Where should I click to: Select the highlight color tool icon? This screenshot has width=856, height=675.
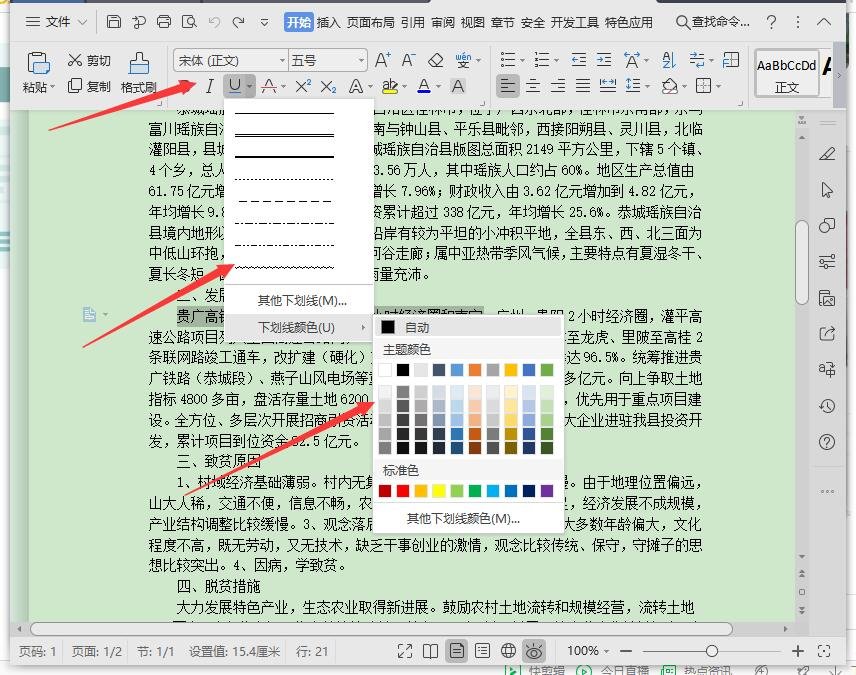coord(392,87)
